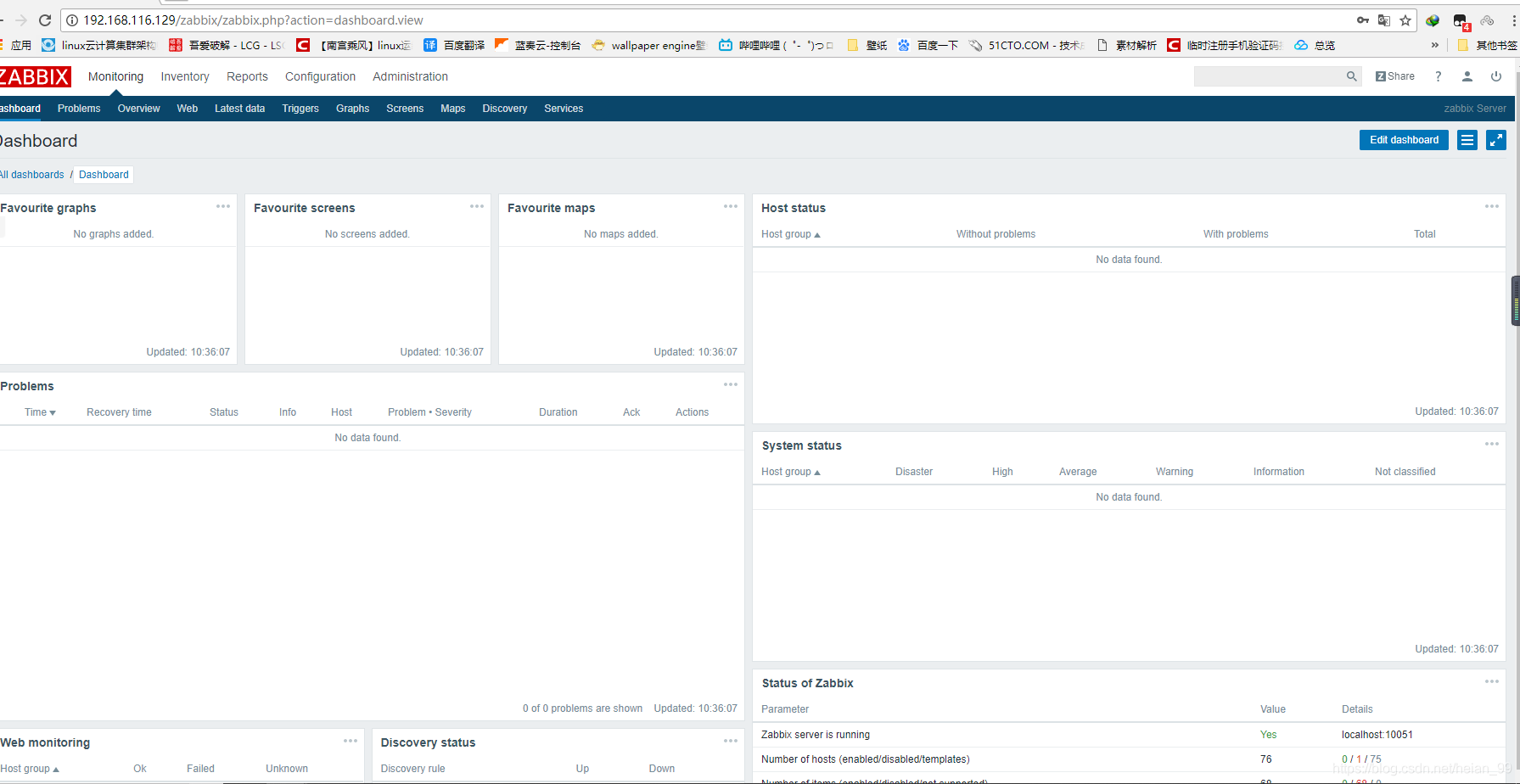
Task: Open Favourite screens widget menu dots
Action: (477, 206)
